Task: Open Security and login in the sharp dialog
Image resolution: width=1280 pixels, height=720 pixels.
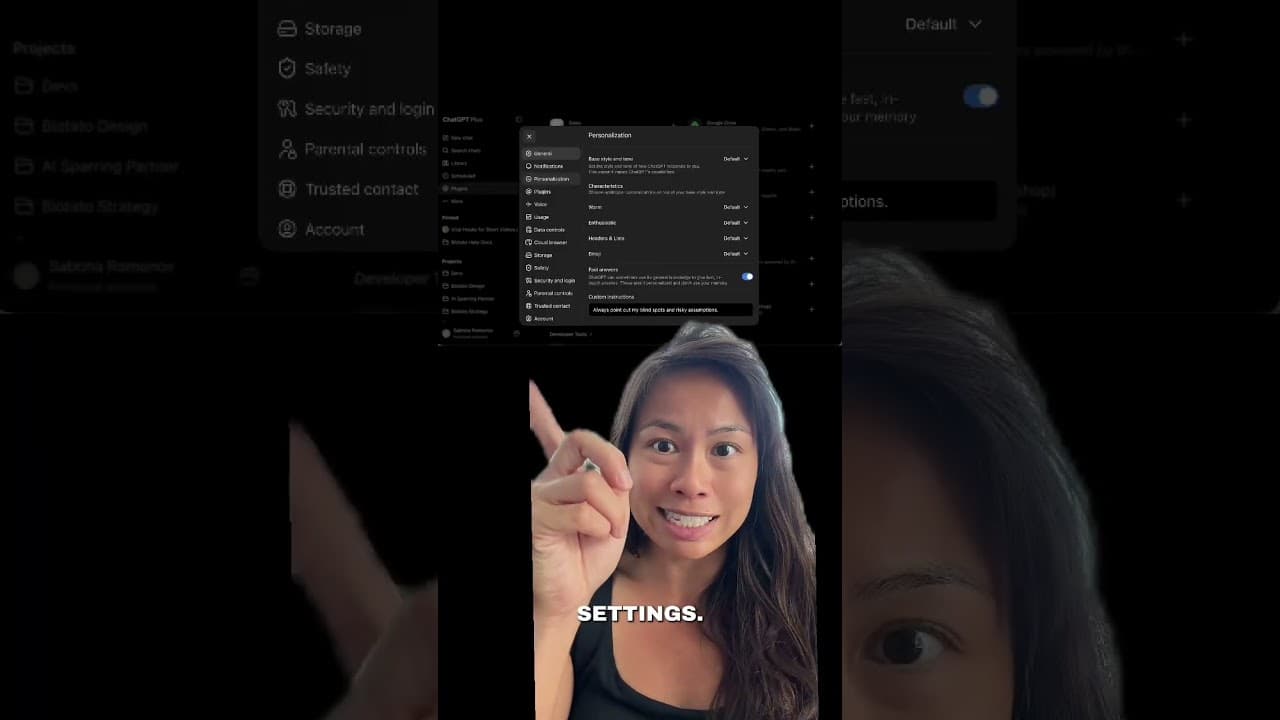Action: pos(551,280)
